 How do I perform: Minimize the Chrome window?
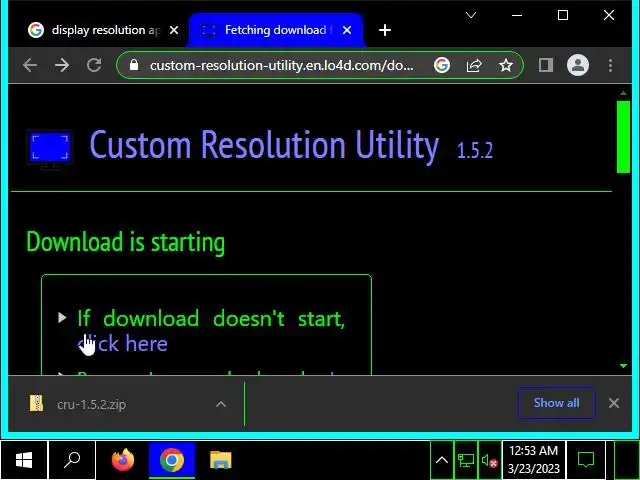click(x=517, y=16)
